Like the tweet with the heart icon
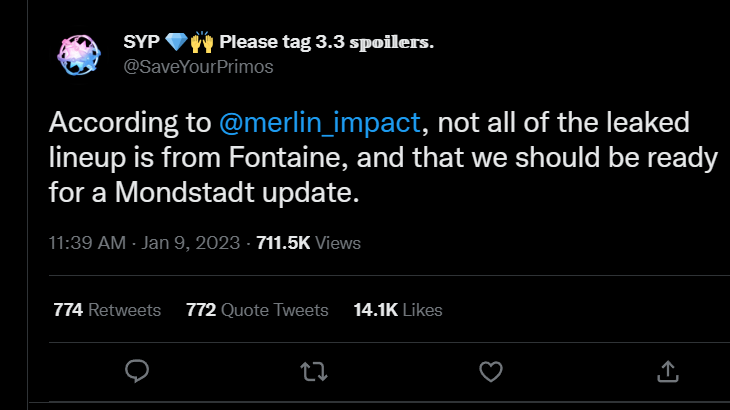Screen dimensions: 730x410 [x=490, y=372]
